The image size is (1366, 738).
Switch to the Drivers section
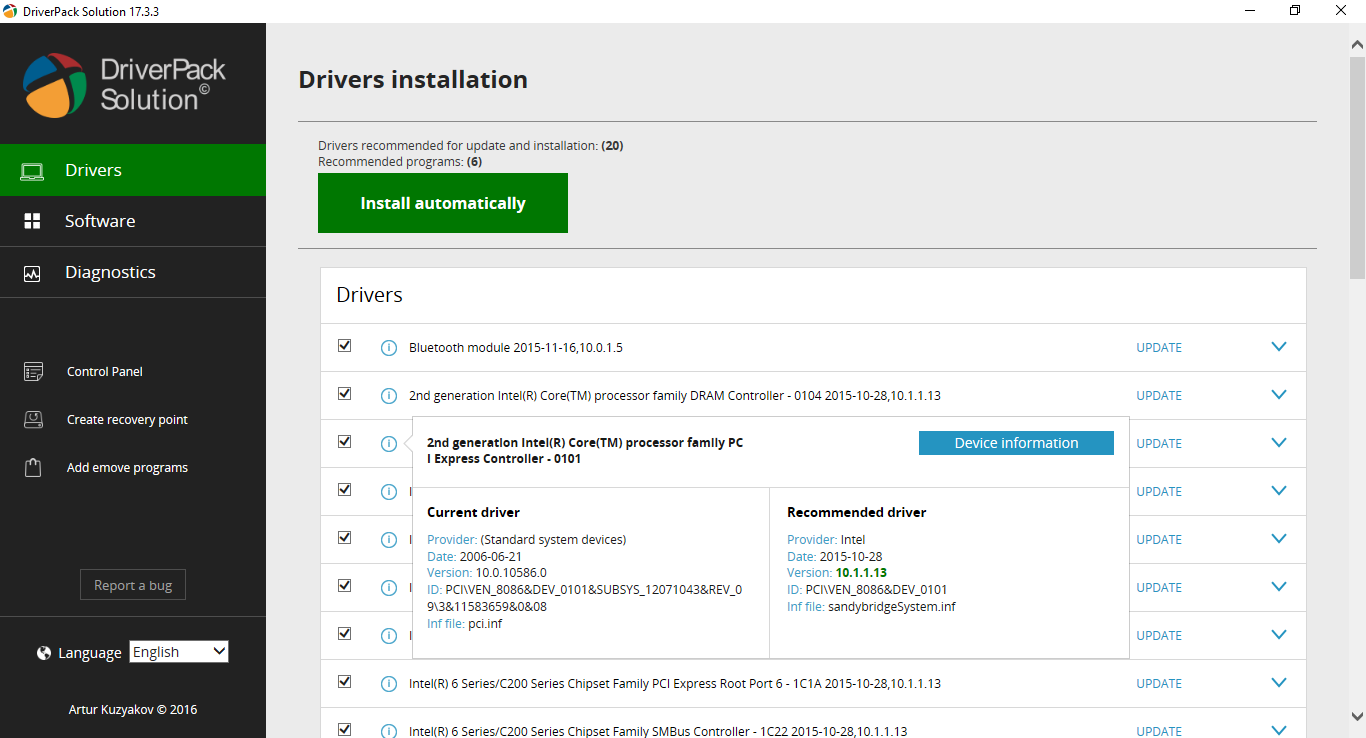(133, 170)
